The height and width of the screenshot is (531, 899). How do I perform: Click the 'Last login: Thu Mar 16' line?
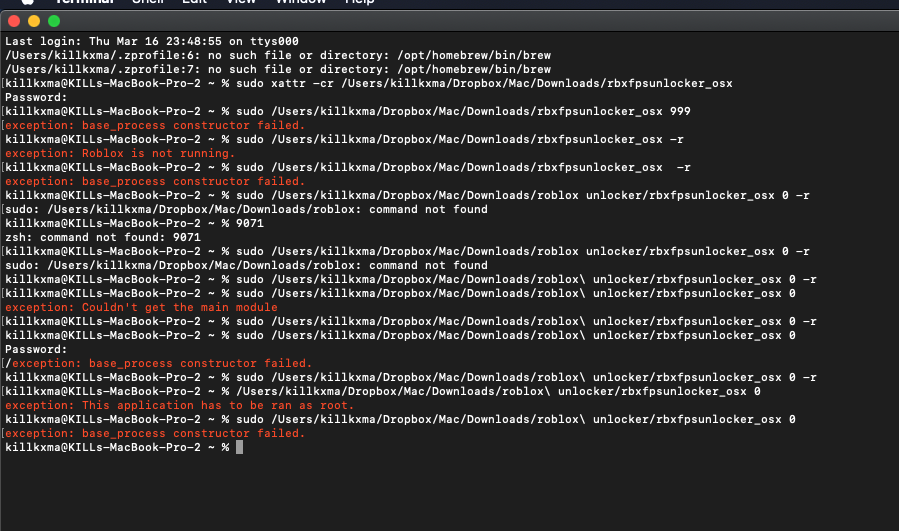pyautogui.click(x=152, y=41)
